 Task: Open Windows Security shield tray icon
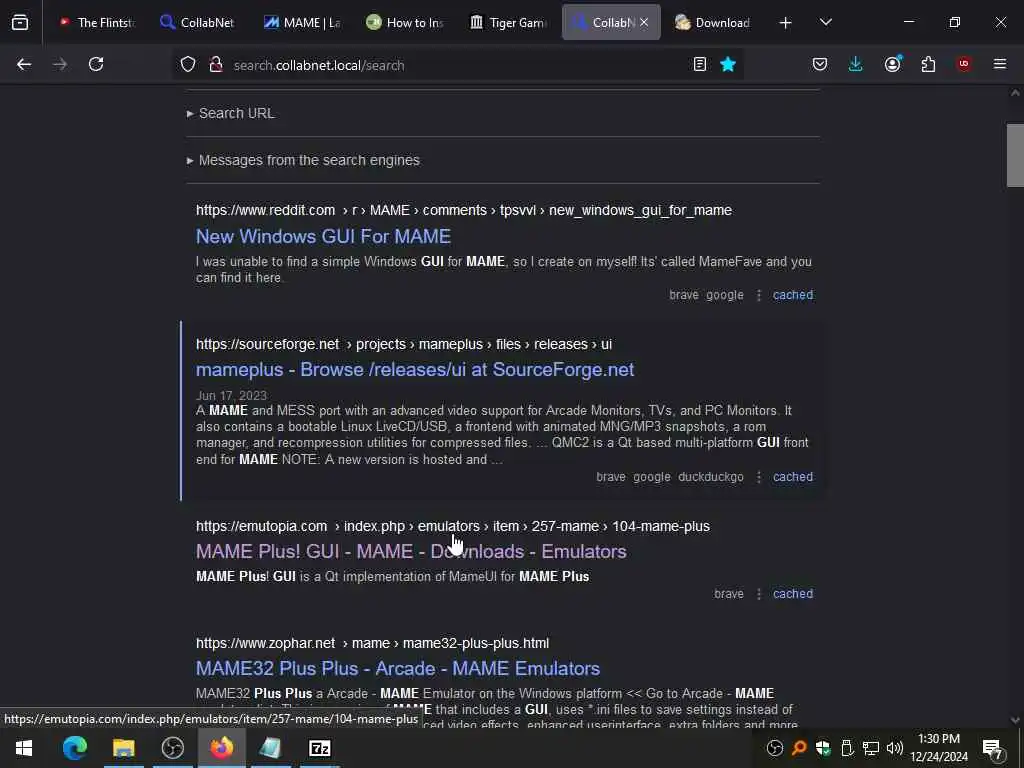click(x=823, y=748)
